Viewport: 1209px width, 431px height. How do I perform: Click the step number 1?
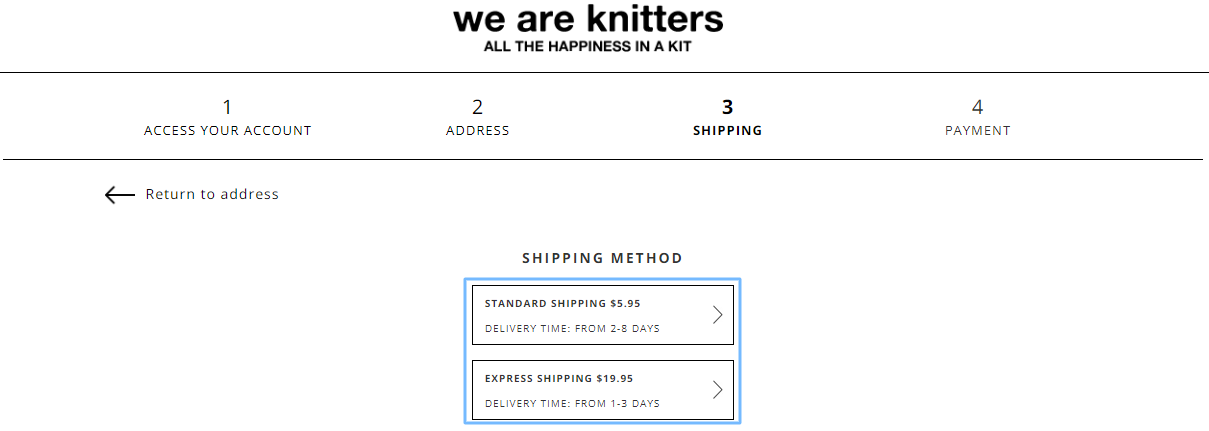click(227, 107)
